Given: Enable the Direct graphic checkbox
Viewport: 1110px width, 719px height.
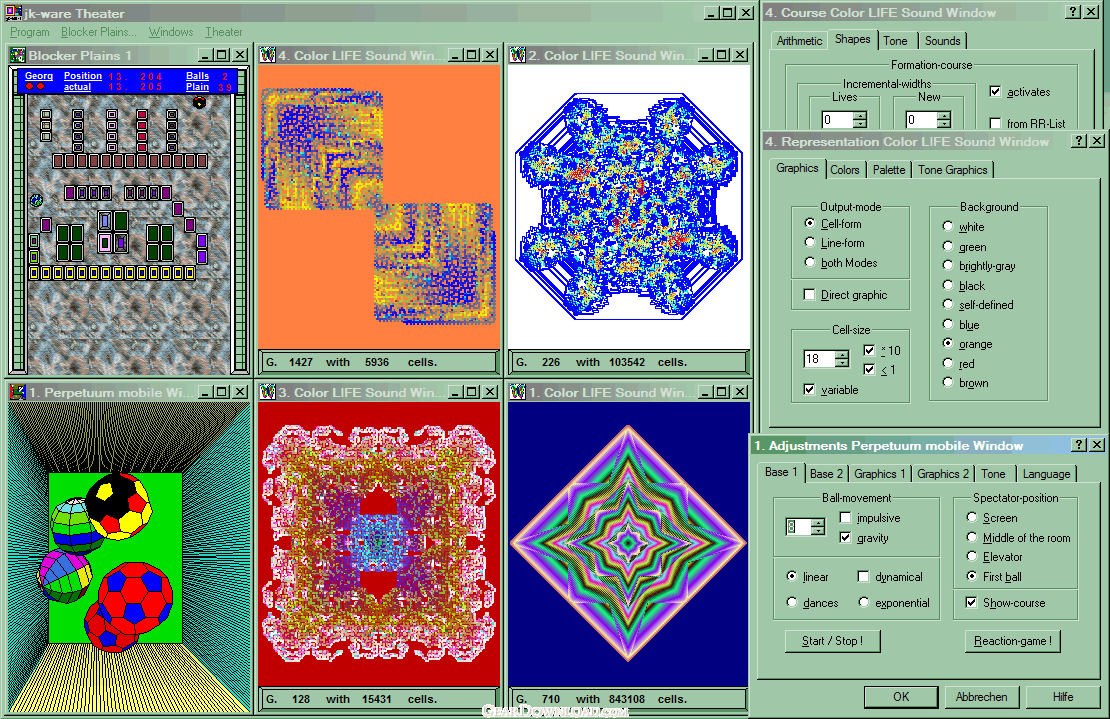Looking at the screenshot, I should [x=810, y=295].
